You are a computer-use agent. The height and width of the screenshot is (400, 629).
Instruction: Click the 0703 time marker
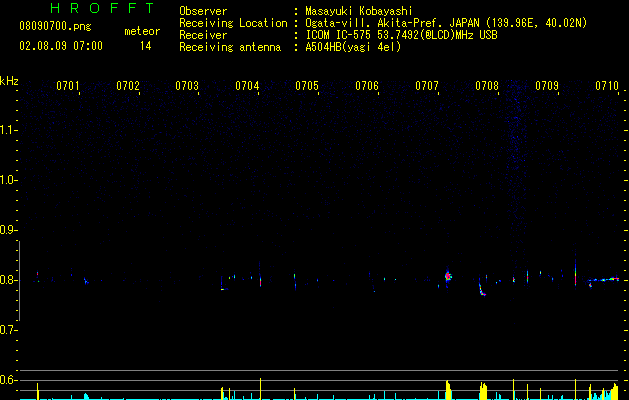187,86
